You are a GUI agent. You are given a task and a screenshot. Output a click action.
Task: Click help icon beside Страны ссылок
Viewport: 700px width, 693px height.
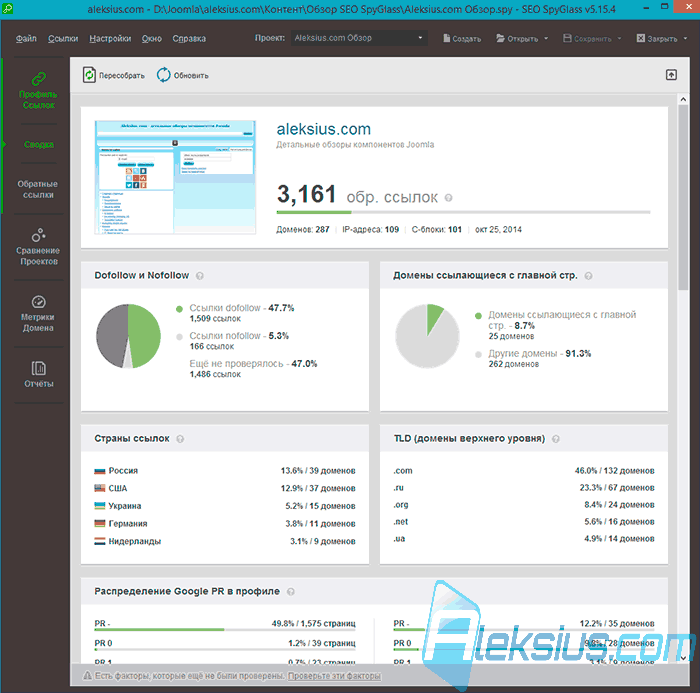click(x=180, y=439)
